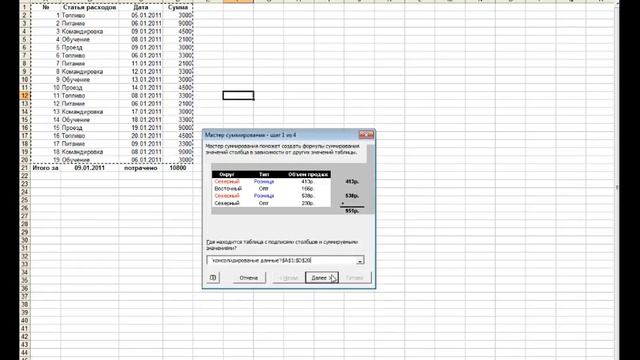
Task: Select date cell '11.01.2011'
Action: coord(141,64)
